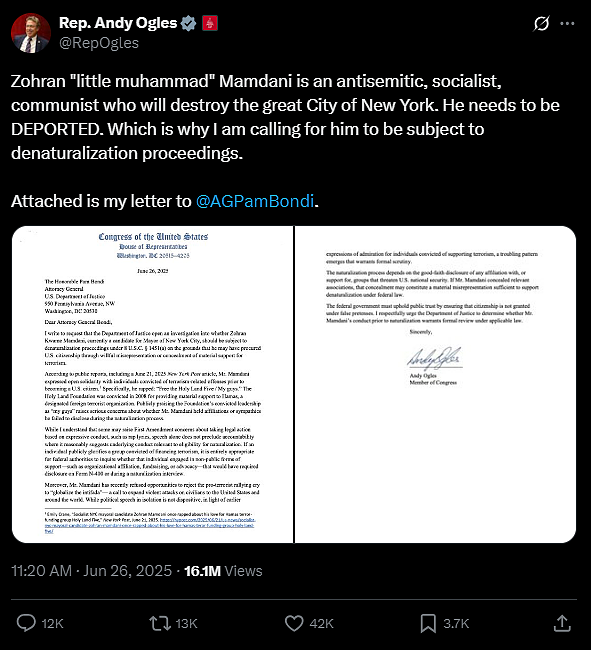Click the 11:20 AM Jun 26, 2025 timestamp
The image size is (591, 650).
point(91,571)
